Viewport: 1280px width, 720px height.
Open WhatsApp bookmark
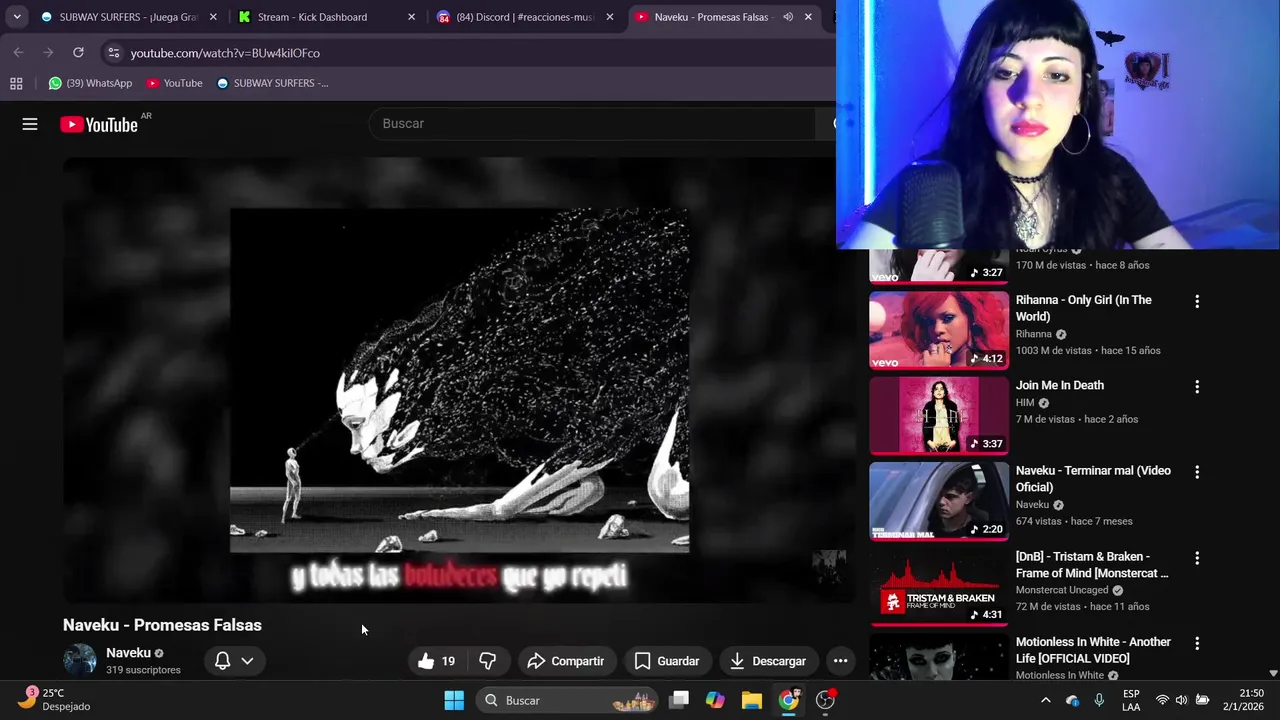pyautogui.click(x=91, y=83)
